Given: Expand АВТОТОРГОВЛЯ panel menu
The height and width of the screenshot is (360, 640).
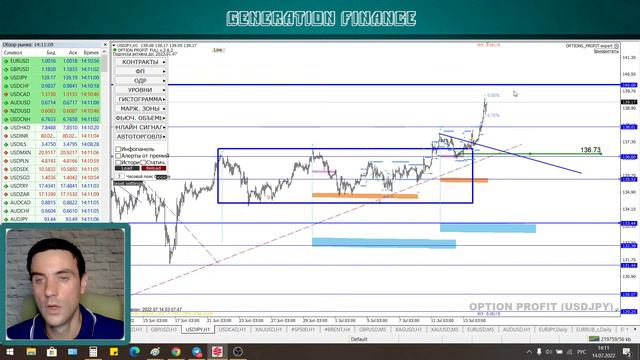Looking at the screenshot, I should (141, 136).
